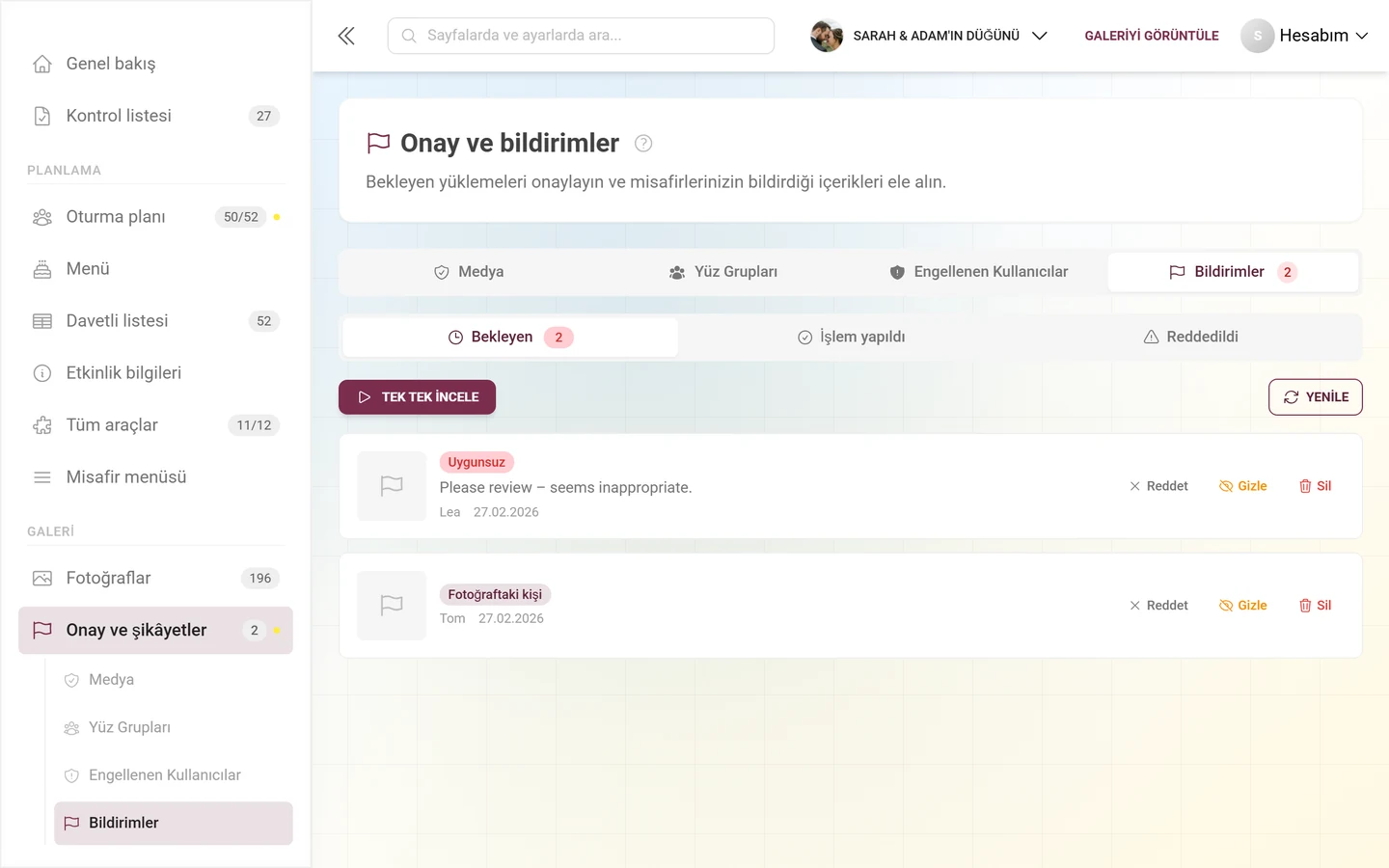Show the Reddedildi filter tab

(1190, 338)
